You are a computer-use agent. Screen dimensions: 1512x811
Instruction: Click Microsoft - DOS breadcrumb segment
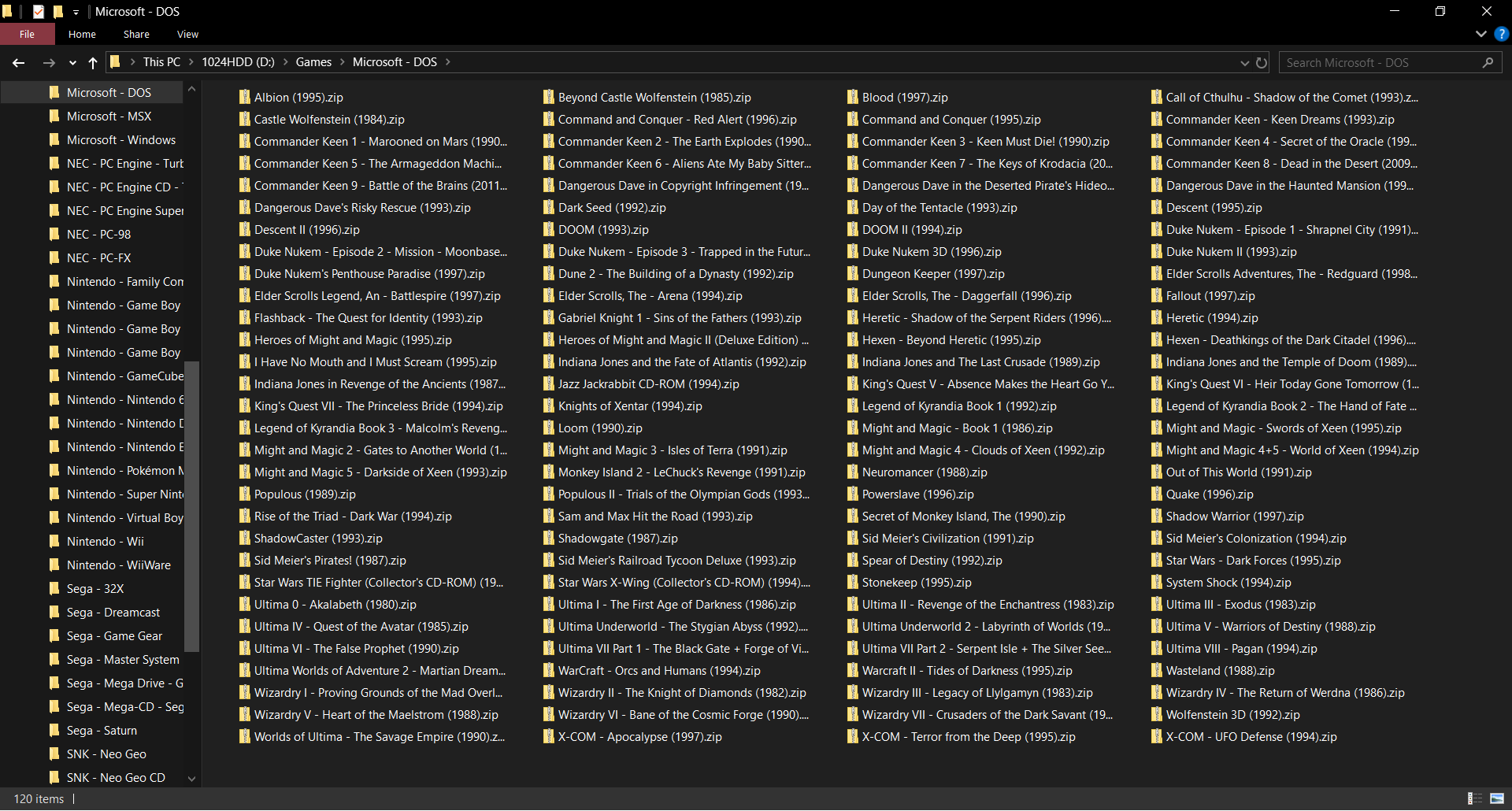pos(395,62)
